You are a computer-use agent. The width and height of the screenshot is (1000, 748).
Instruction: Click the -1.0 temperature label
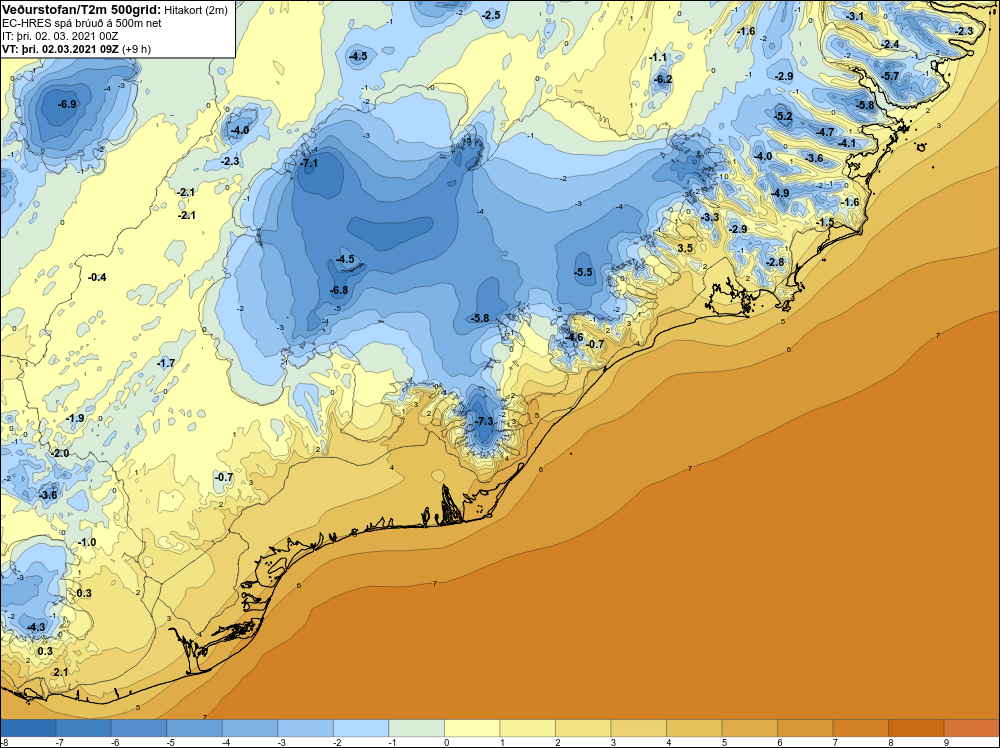coord(87,543)
